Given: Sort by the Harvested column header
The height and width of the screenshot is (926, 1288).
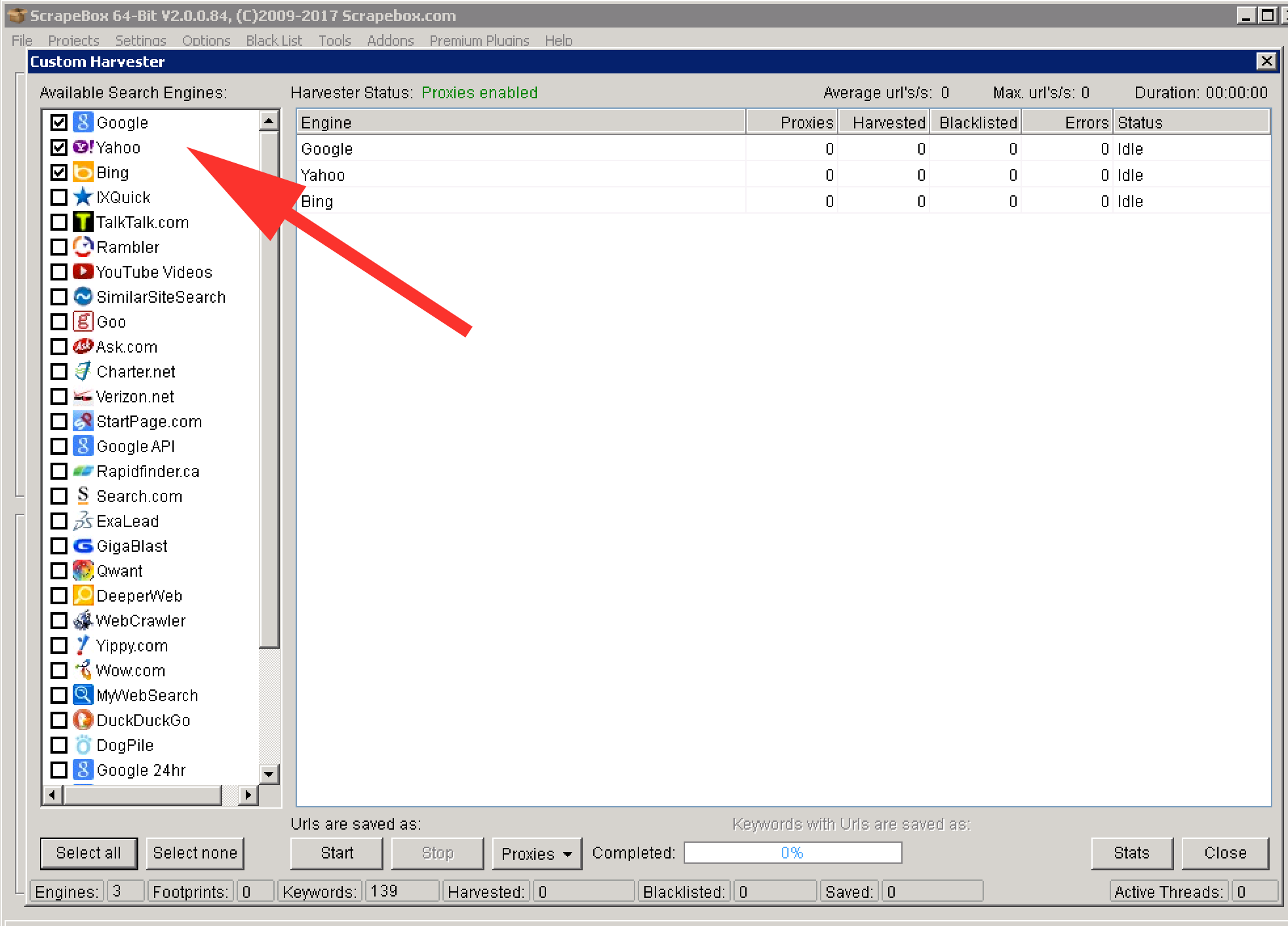Looking at the screenshot, I should tap(883, 123).
